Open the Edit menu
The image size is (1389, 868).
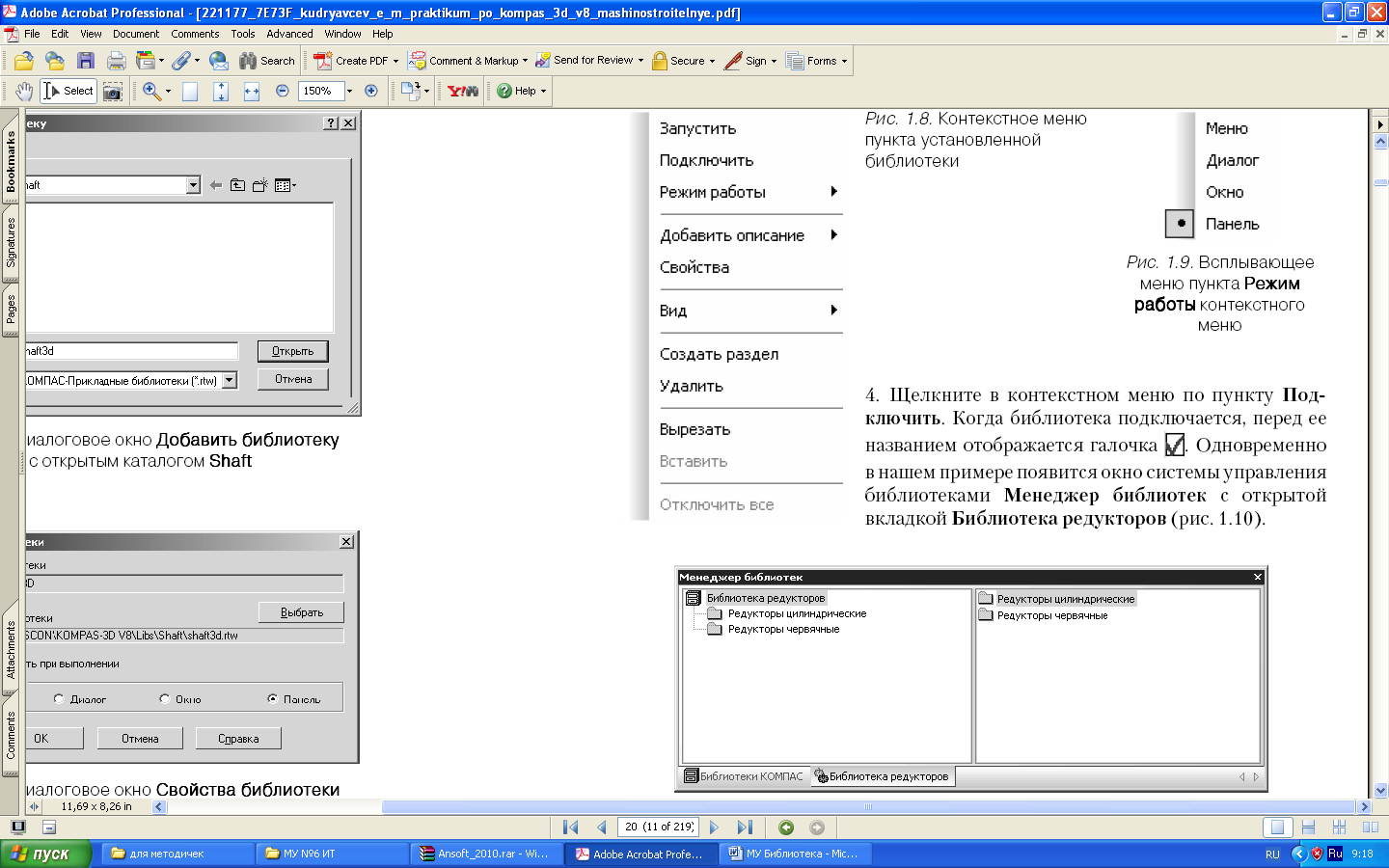tap(60, 34)
